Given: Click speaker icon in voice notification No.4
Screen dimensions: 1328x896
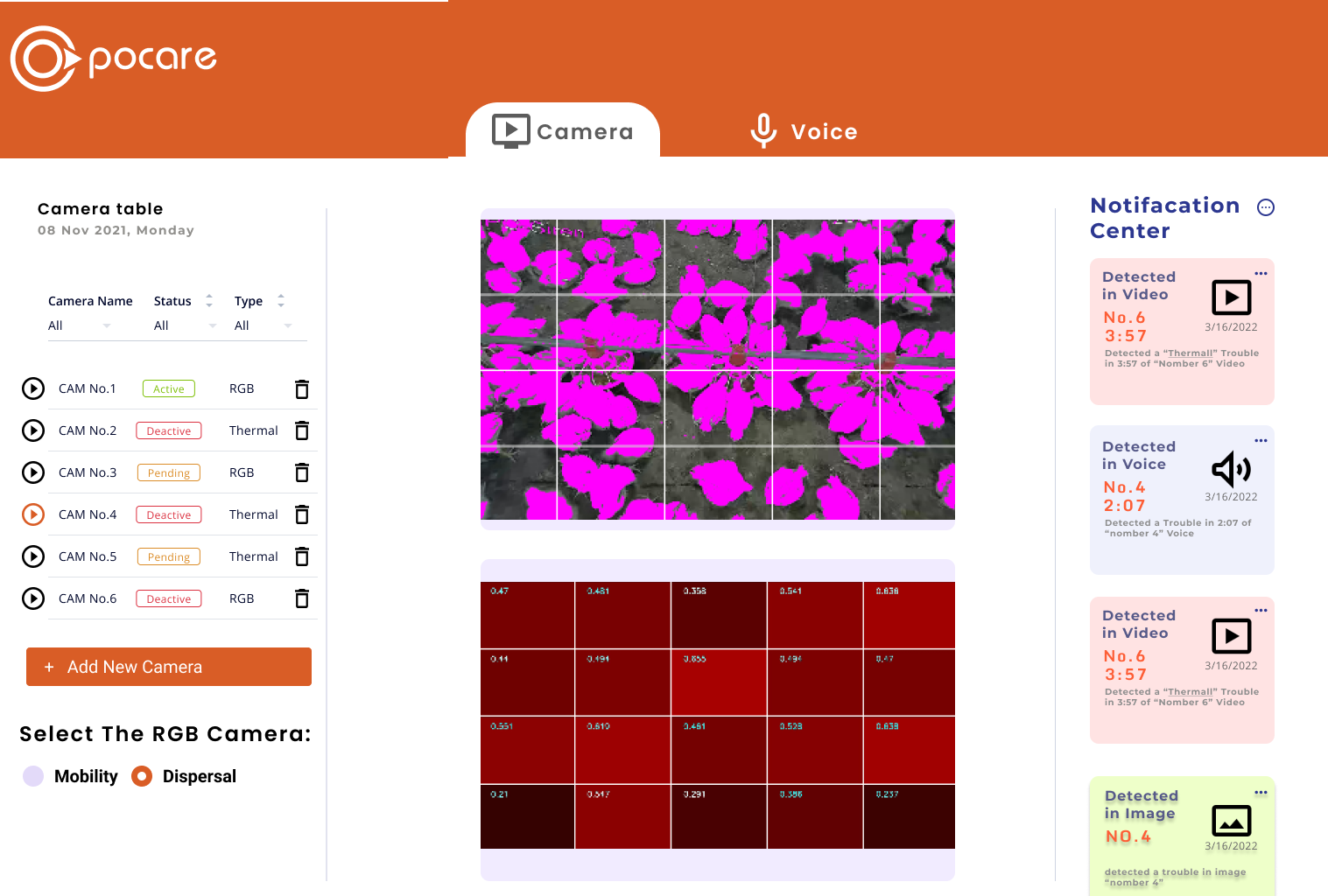Looking at the screenshot, I should point(1231,469).
